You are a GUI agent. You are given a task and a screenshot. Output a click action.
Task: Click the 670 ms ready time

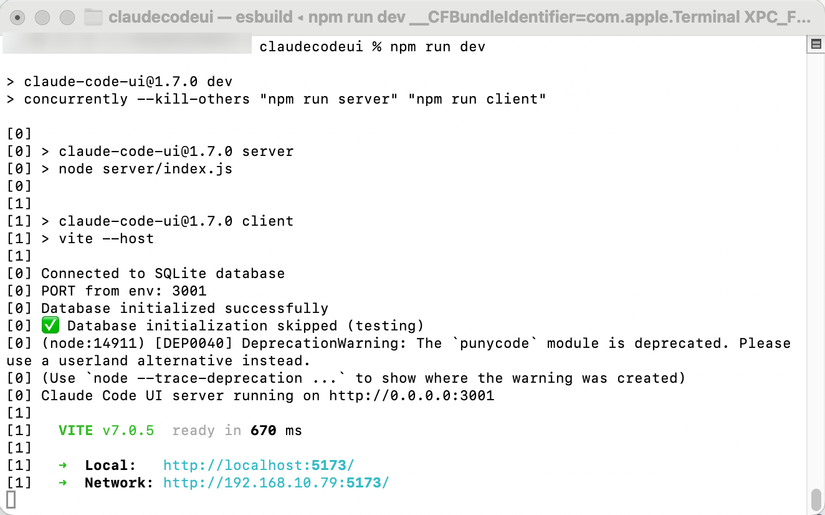pyautogui.click(x=276, y=430)
